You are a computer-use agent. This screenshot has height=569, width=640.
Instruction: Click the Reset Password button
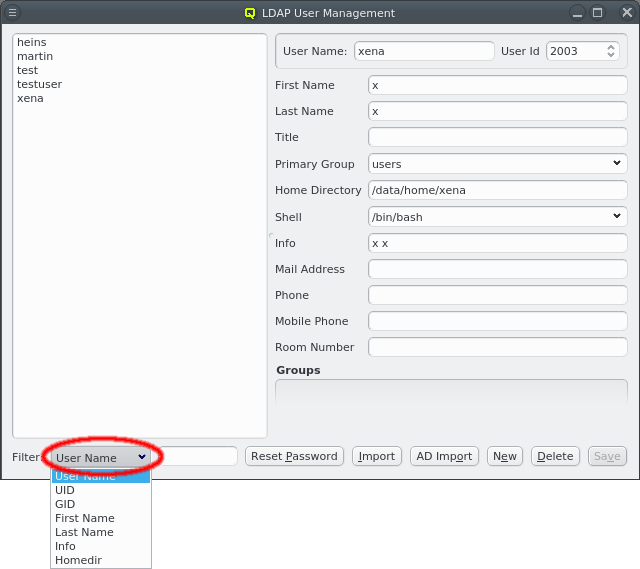coord(294,456)
